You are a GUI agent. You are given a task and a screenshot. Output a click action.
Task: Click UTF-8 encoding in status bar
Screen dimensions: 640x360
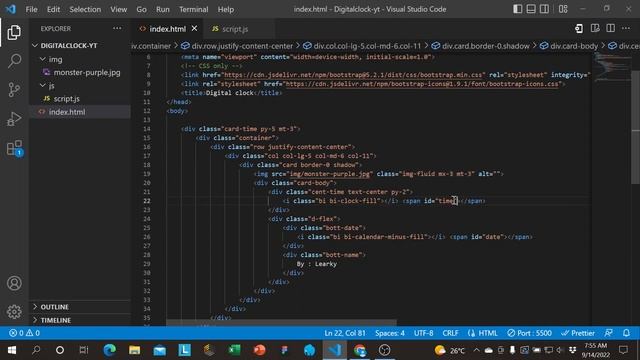pos(424,333)
